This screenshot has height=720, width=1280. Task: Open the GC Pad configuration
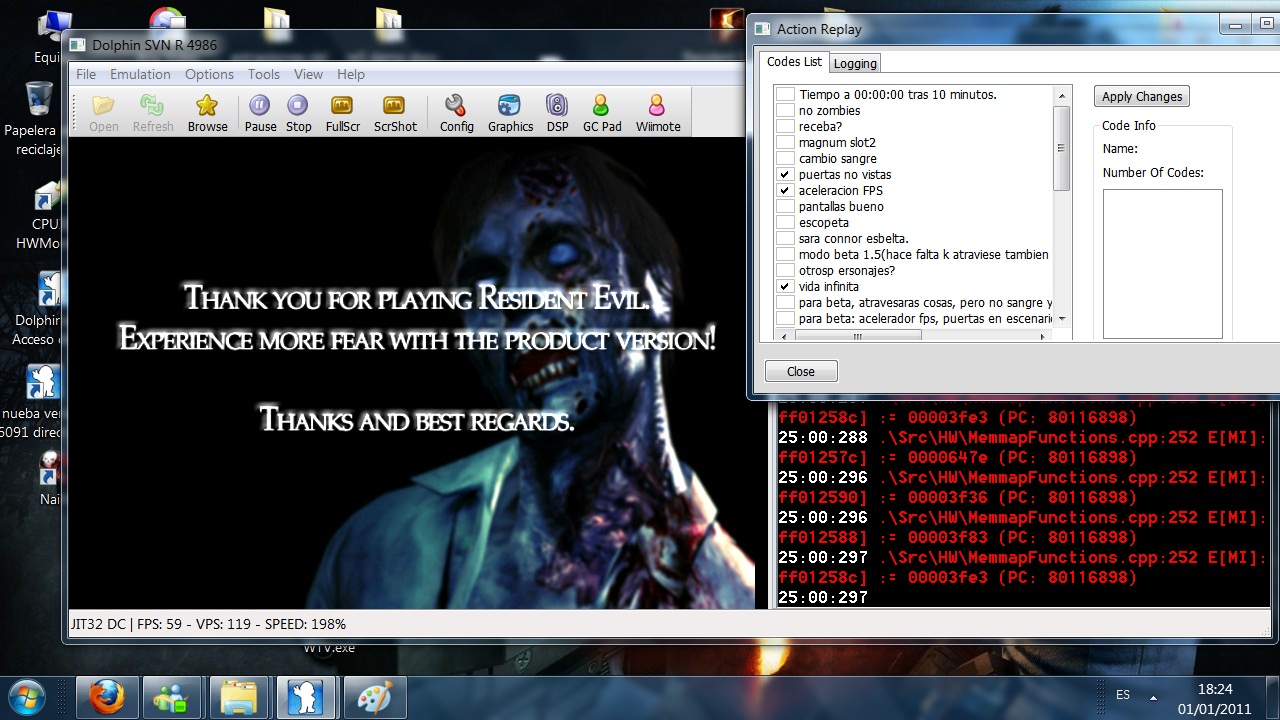pos(601,106)
